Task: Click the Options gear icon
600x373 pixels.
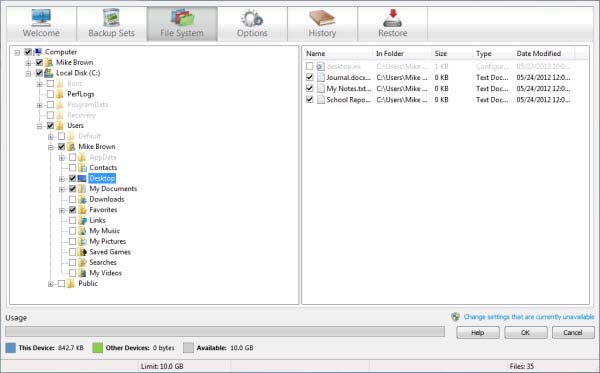Action: click(x=252, y=18)
